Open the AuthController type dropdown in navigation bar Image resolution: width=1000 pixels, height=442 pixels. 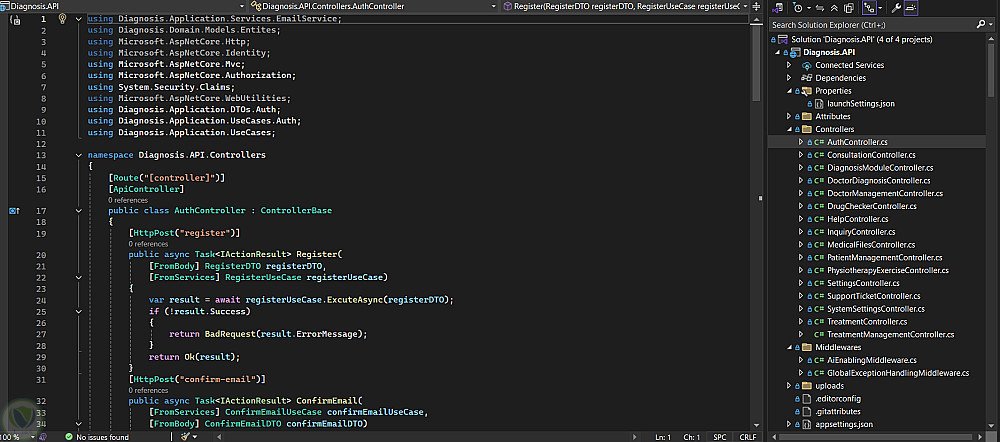494,6
